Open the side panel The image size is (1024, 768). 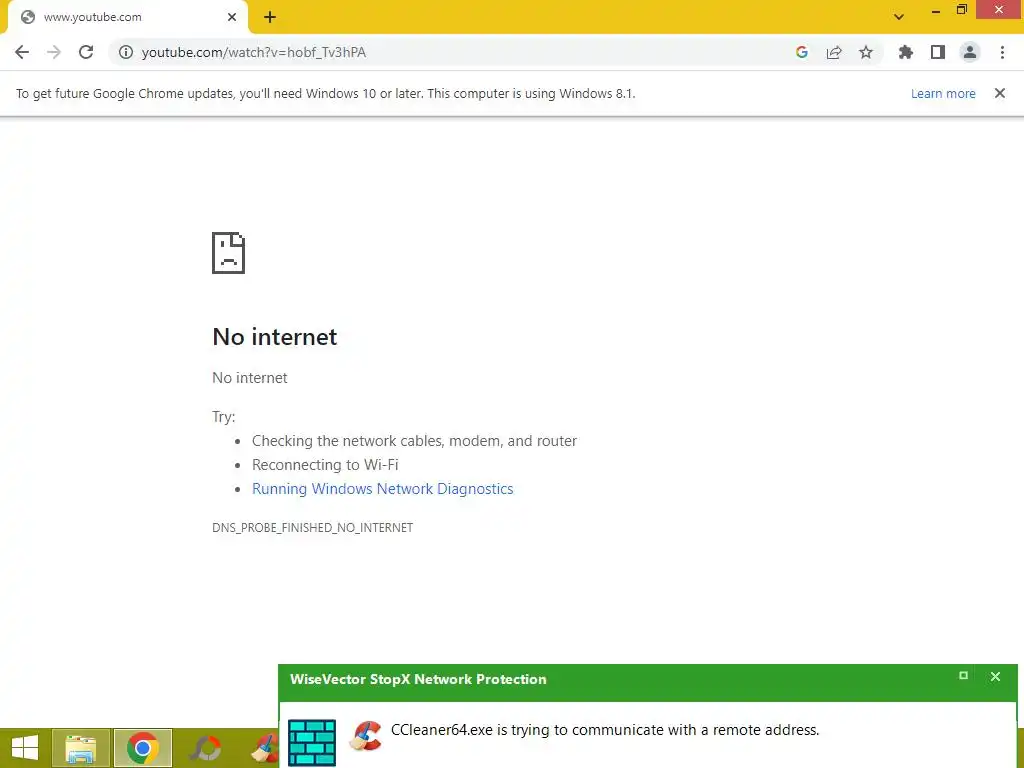pyautogui.click(x=938, y=52)
